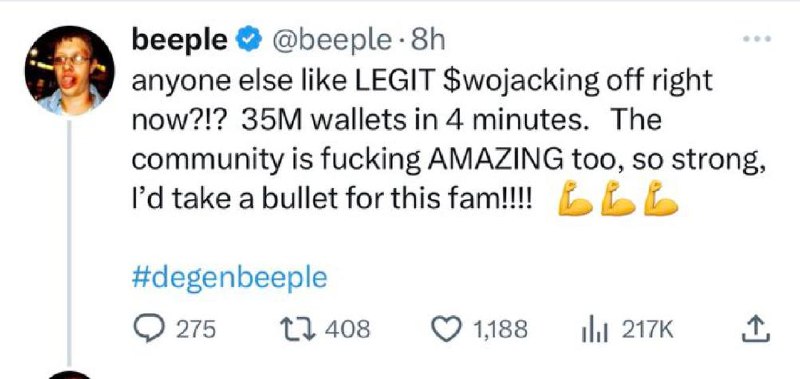Click the 275 replies count

(x=196, y=330)
